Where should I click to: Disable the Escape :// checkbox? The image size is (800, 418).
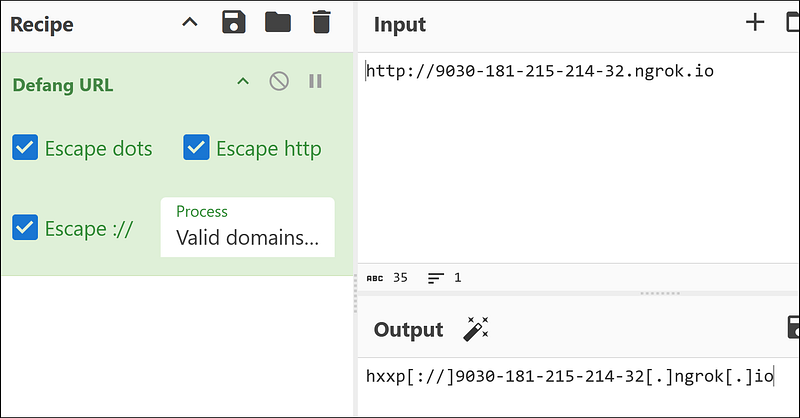click(x=25, y=228)
